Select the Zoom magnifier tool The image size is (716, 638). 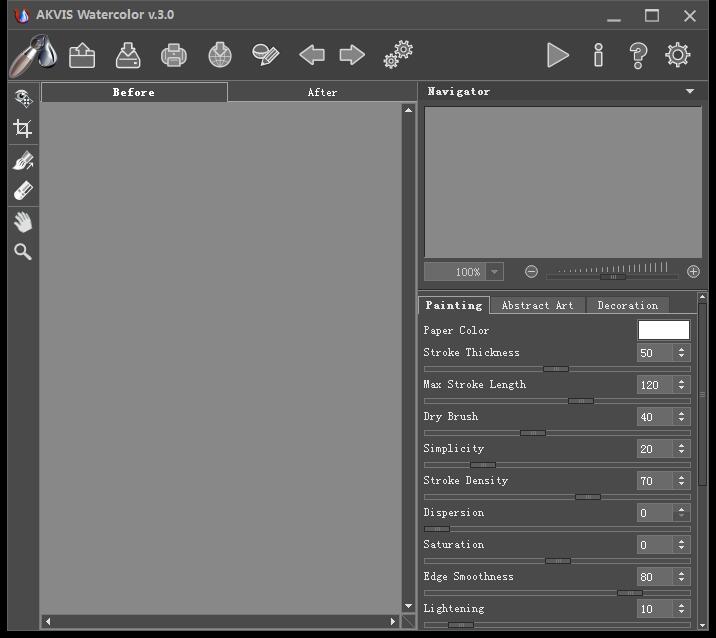pyautogui.click(x=23, y=252)
